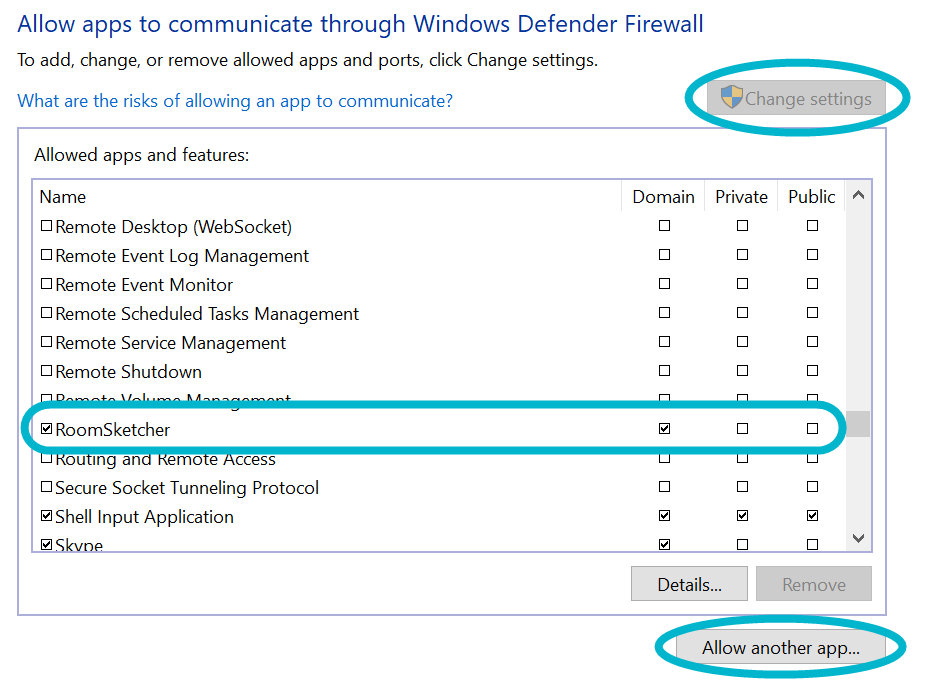Click the Public column header
This screenshot has width=936, height=690.
tap(811, 197)
